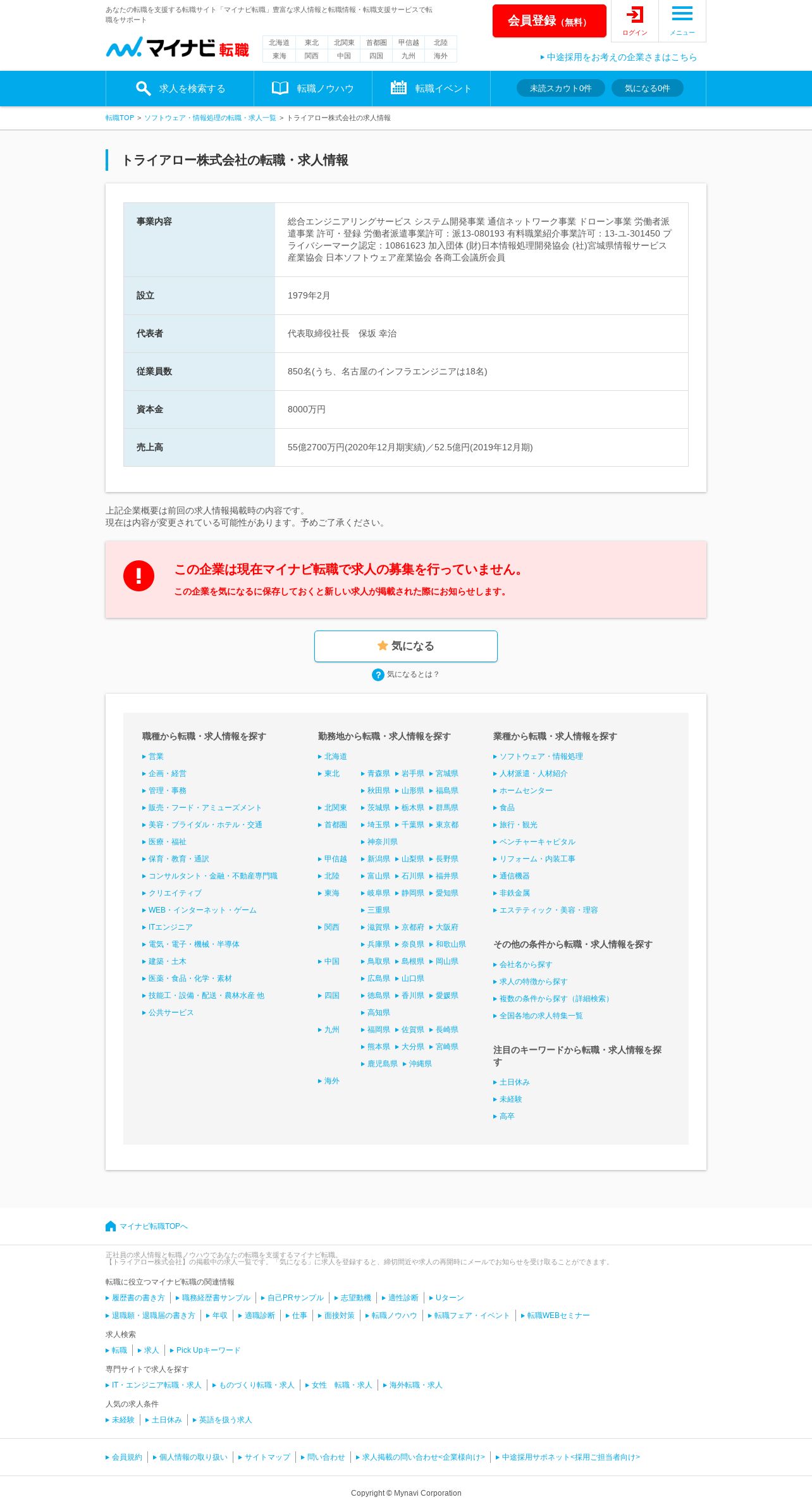Viewport: 812px width, 1509px height.
Task: Click the book icon for 転職ノウハウ
Action: coord(280,88)
